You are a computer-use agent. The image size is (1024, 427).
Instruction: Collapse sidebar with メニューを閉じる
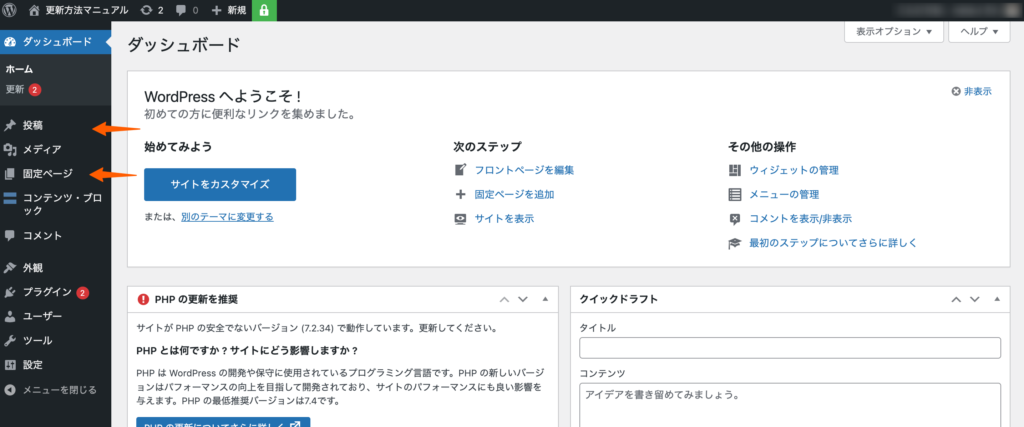(x=59, y=389)
